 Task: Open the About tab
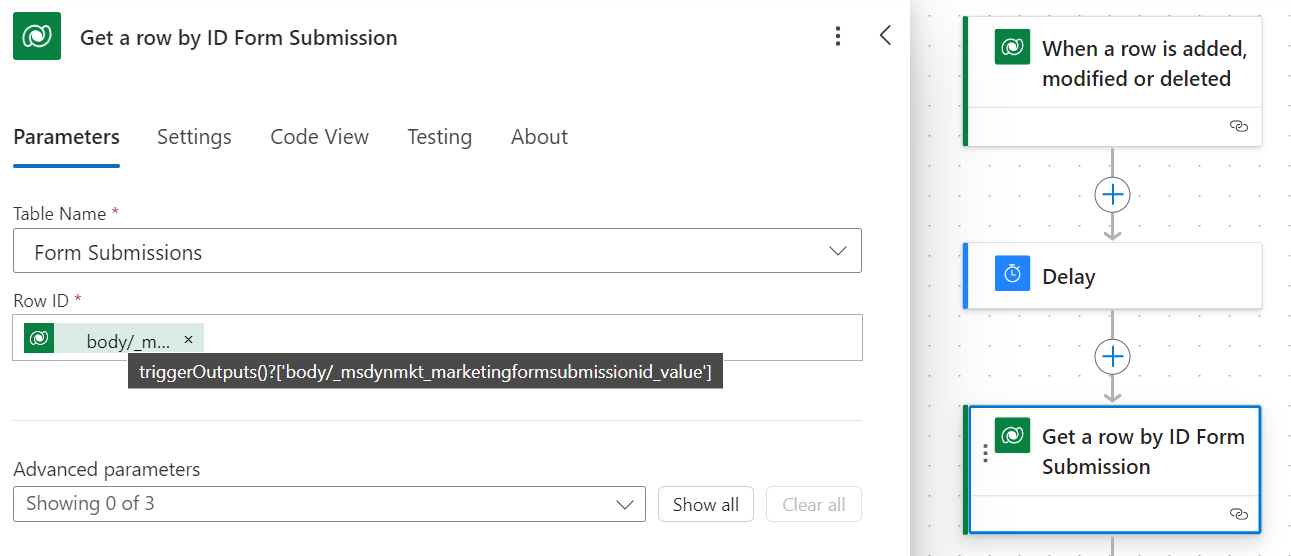[x=539, y=137]
